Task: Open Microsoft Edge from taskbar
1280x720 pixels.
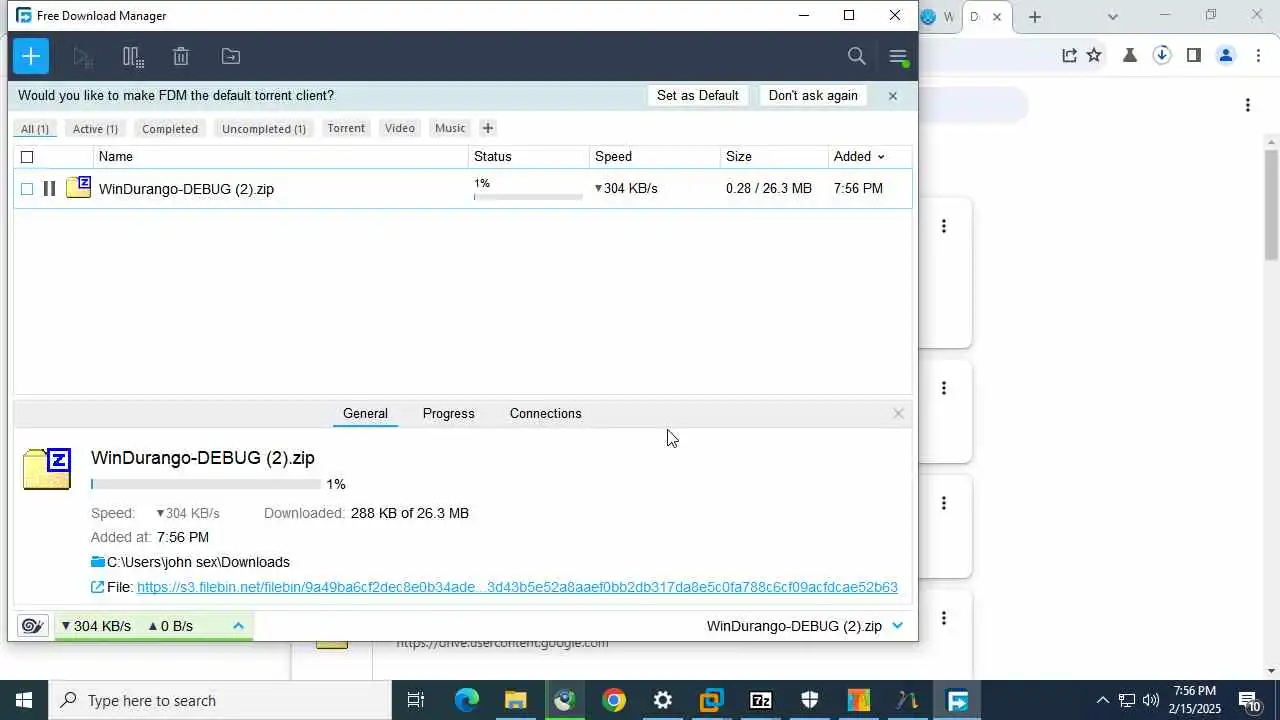Action: 467,700
